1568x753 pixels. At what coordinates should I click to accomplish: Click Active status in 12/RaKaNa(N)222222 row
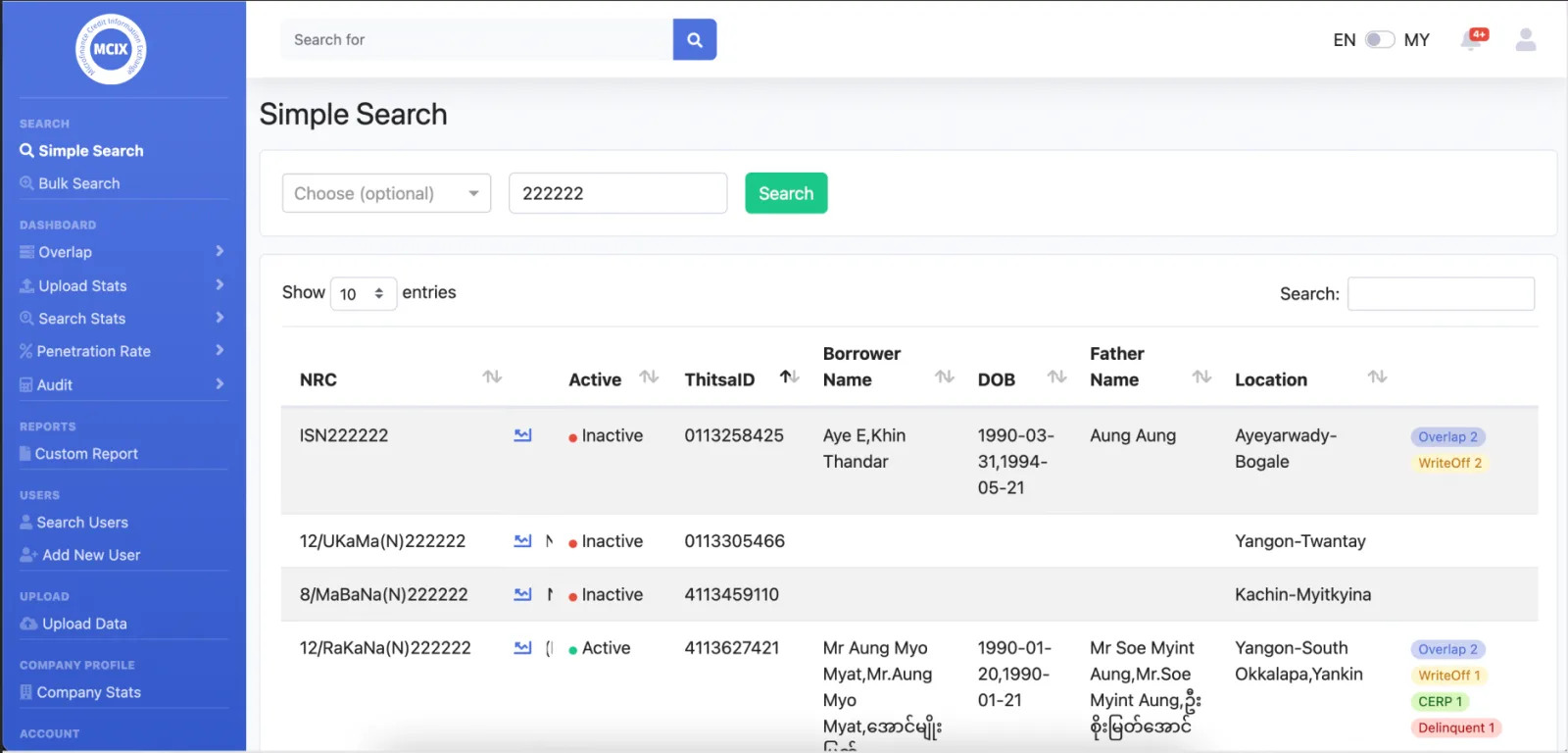600,648
